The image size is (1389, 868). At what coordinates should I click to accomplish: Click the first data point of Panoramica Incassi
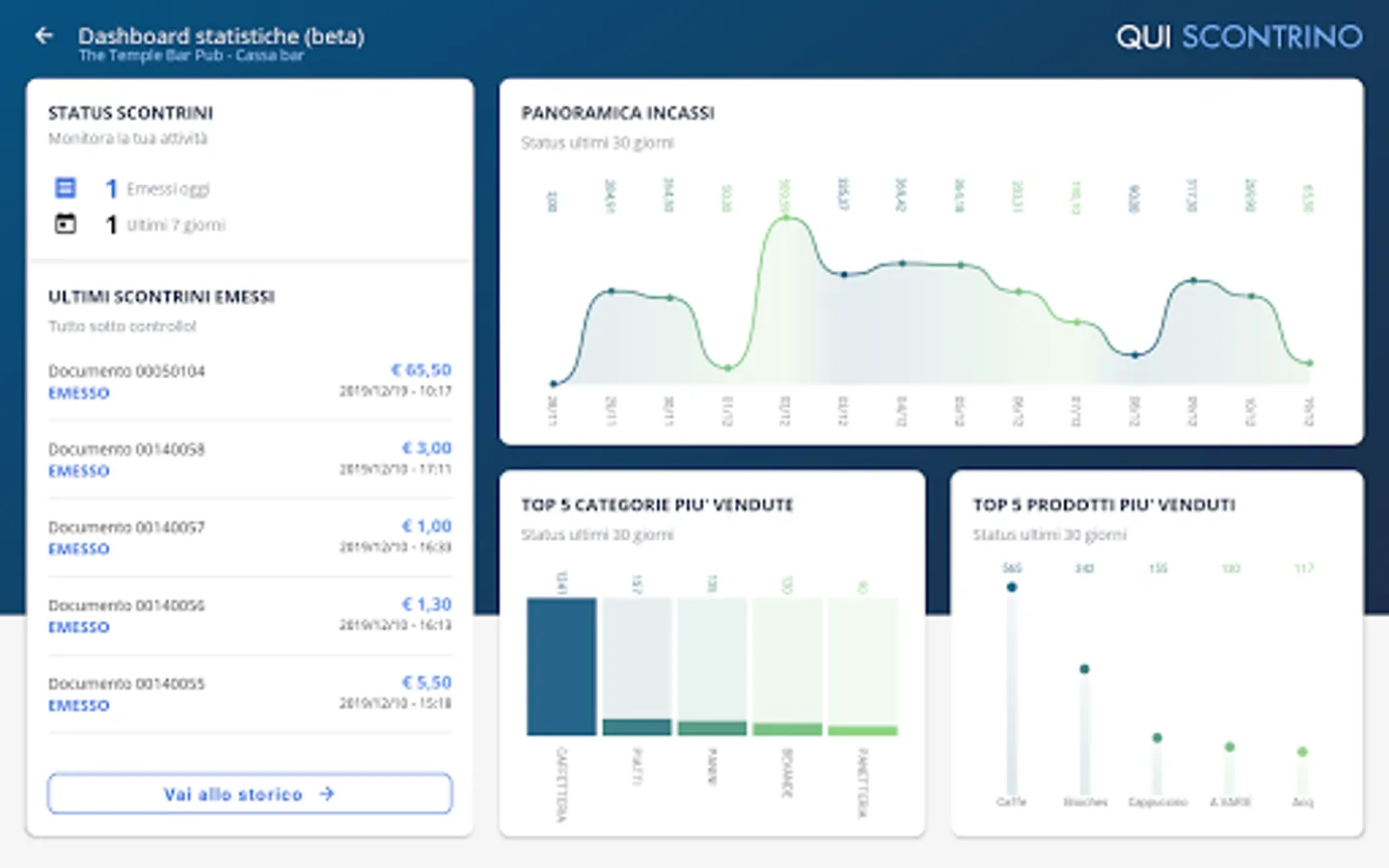553,384
